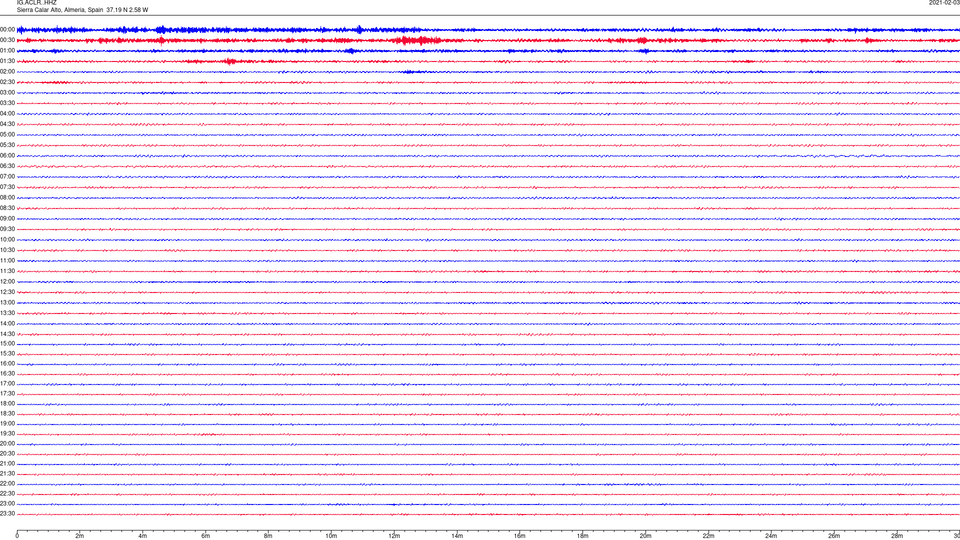Click the 16:00 row time label
Screen dimensions: 960x540
pos(7,364)
